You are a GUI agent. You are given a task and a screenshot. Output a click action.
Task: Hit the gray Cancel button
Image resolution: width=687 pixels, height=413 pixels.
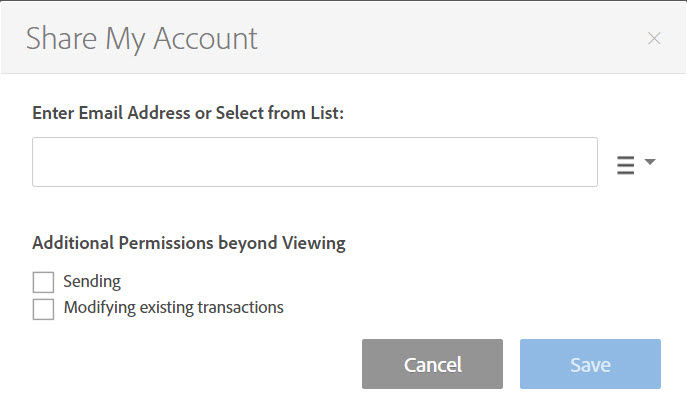pos(432,364)
